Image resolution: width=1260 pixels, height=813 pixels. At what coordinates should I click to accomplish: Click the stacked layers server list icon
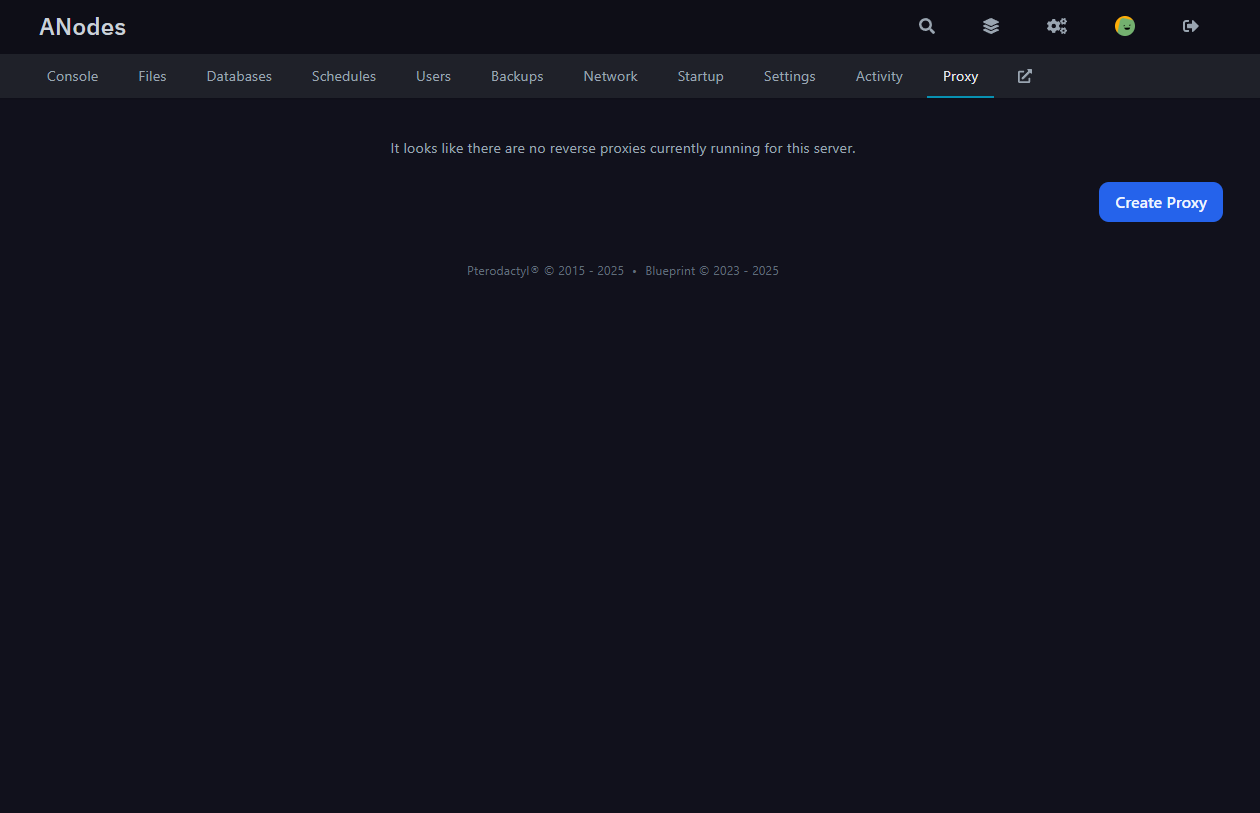[990, 26]
